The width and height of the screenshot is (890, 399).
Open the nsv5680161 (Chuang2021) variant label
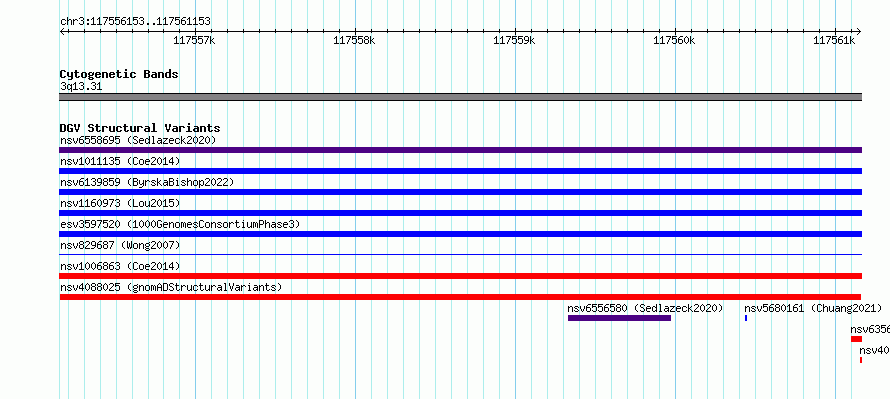tap(813, 308)
